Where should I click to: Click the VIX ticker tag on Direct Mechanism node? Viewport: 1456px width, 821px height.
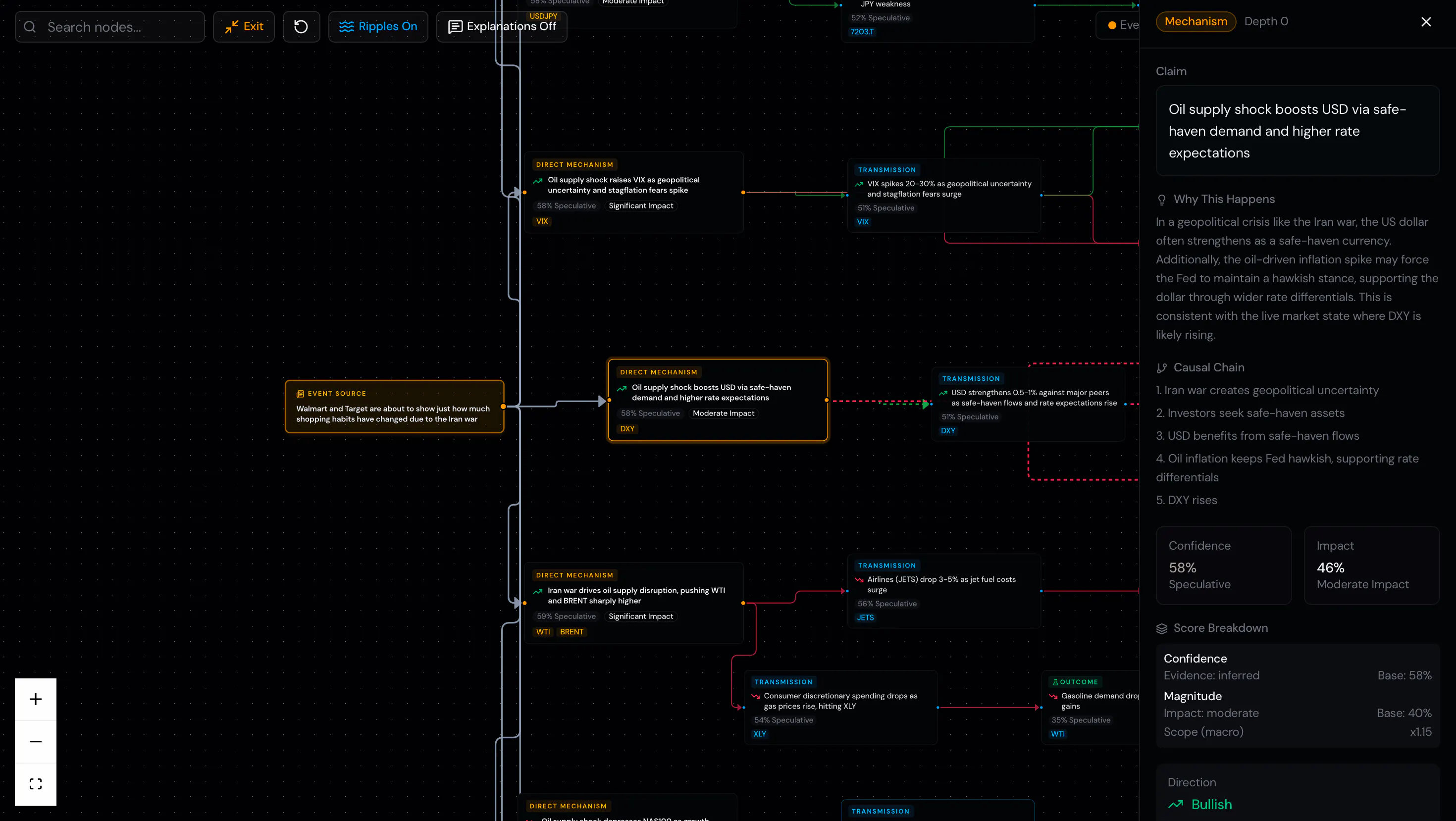(x=542, y=221)
